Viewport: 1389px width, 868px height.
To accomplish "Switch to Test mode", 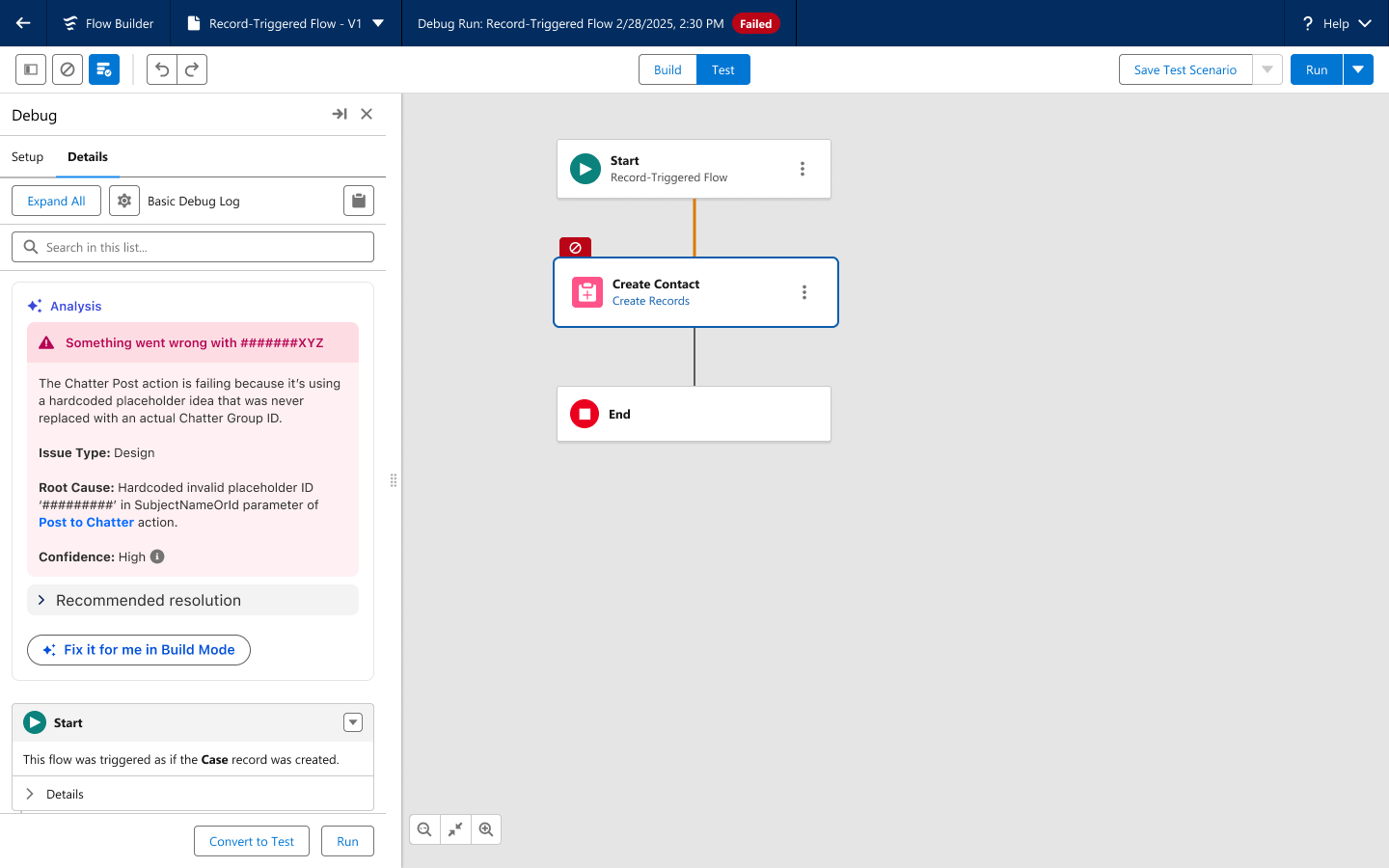I will tap(723, 69).
